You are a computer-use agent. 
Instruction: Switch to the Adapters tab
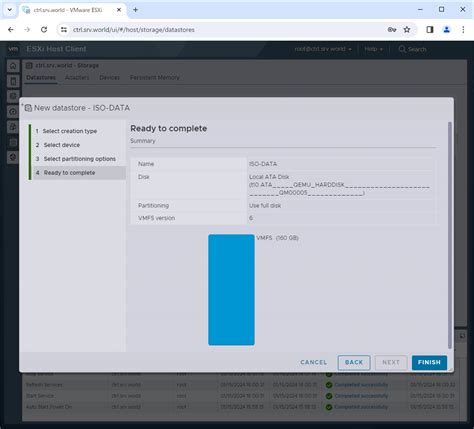coord(77,77)
